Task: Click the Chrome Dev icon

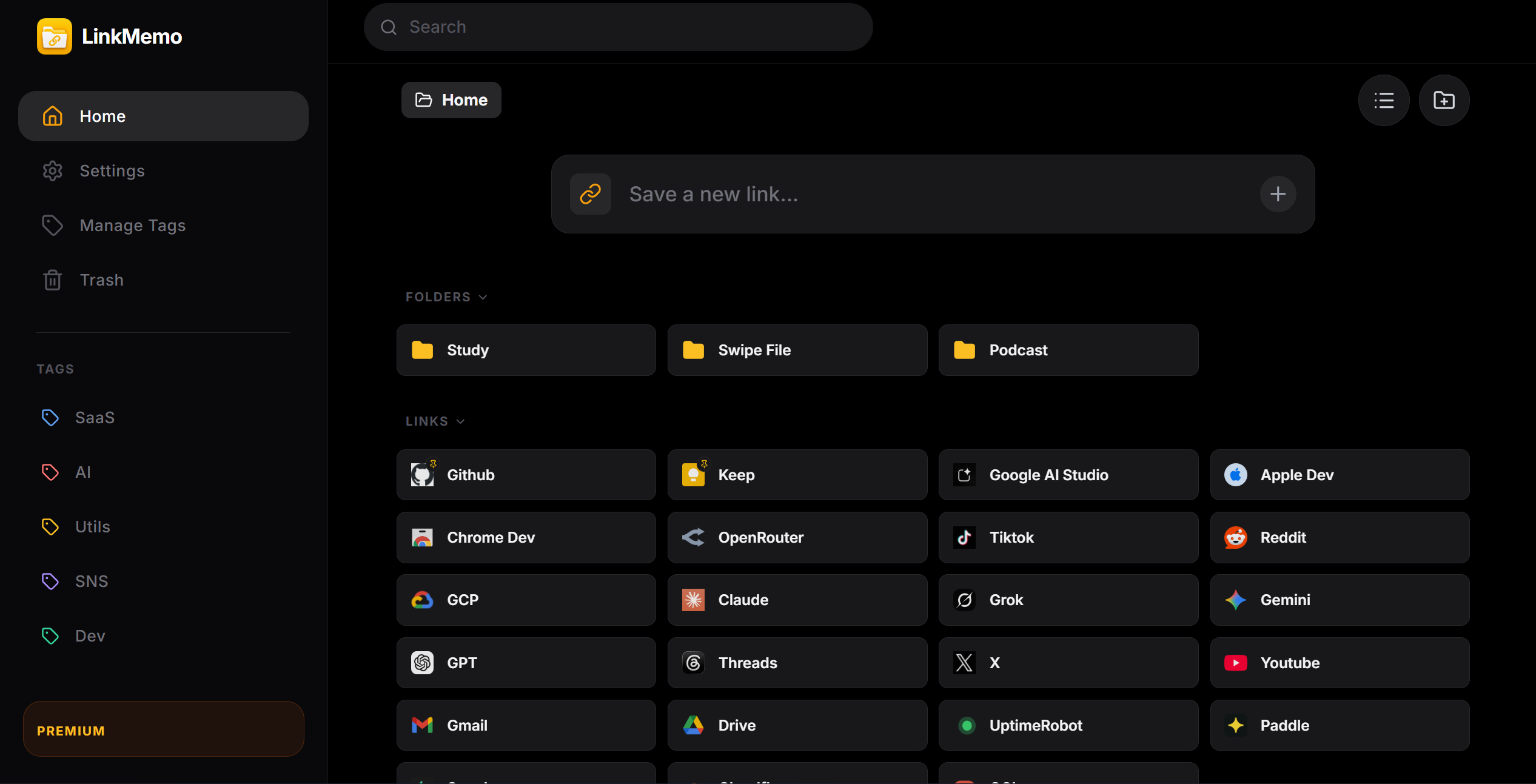Action: (x=422, y=538)
